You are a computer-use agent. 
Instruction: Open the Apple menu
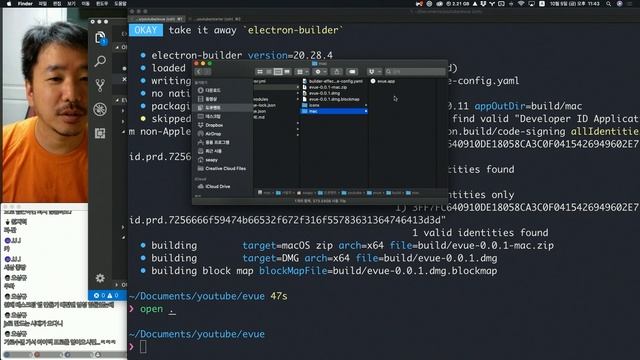[9, 4]
